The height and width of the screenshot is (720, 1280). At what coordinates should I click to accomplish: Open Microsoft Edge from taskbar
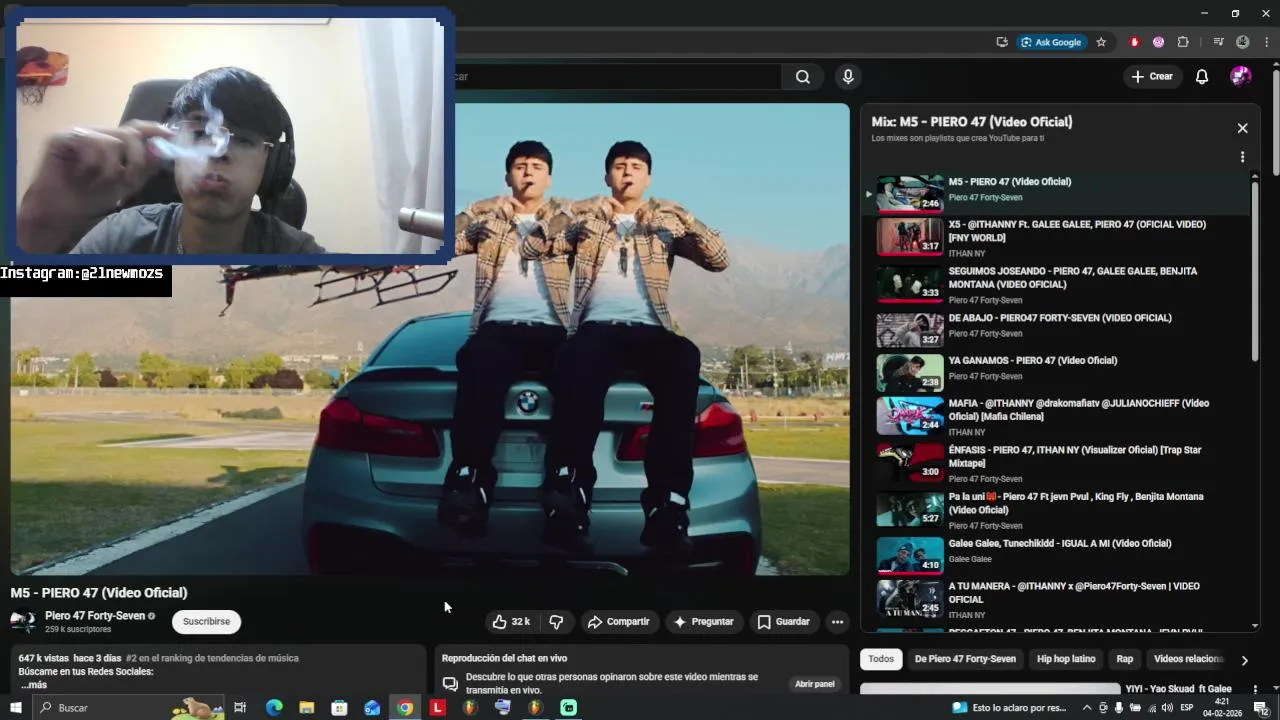coord(273,708)
